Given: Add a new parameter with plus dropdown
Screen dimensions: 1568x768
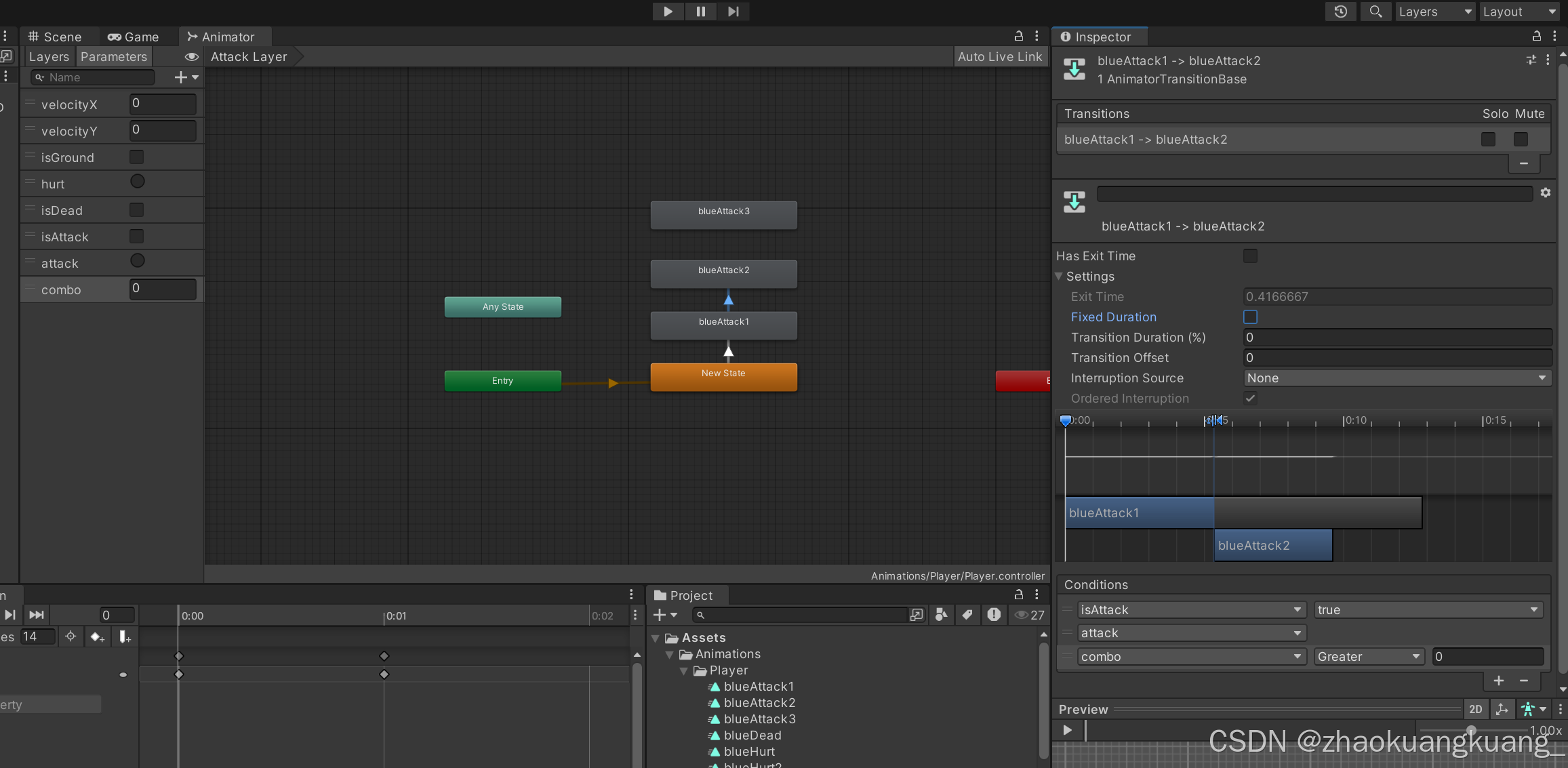Looking at the screenshot, I should 186,77.
